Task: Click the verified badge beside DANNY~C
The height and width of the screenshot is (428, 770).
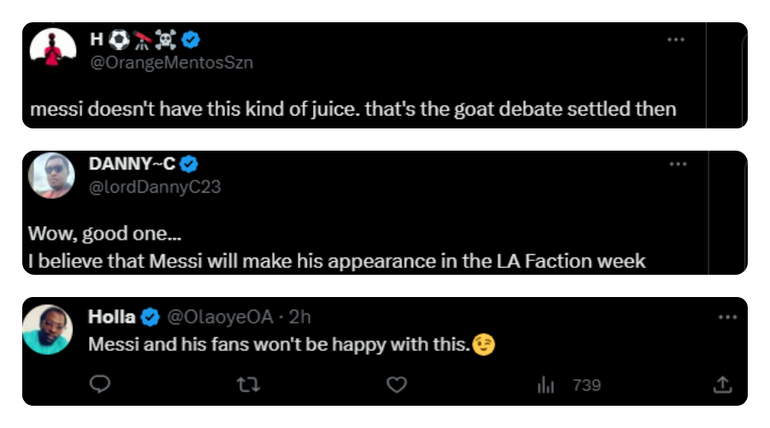Action: (x=188, y=163)
